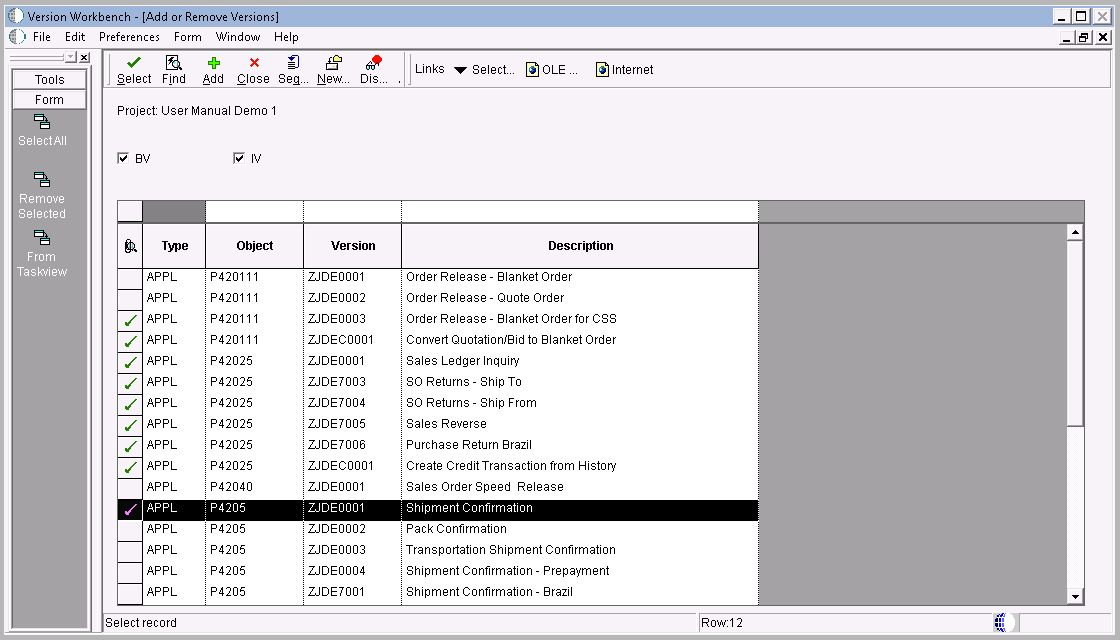Uncheck the BV checkbox
Image resolution: width=1120 pixels, height=640 pixels.
pyautogui.click(x=124, y=158)
